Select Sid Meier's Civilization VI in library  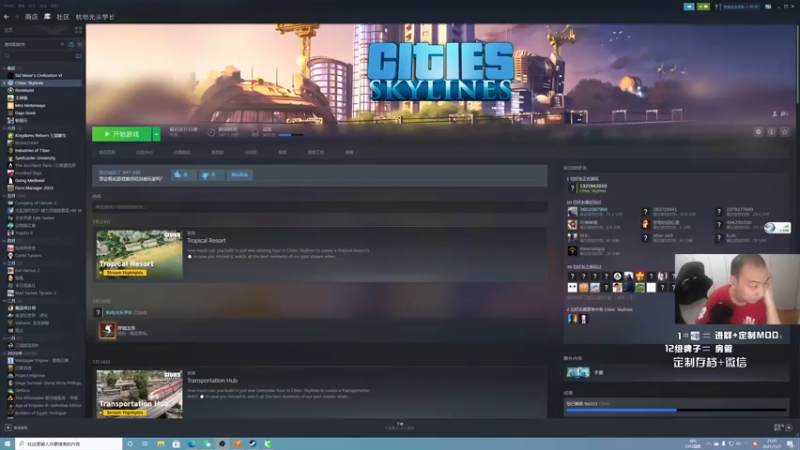point(38,75)
